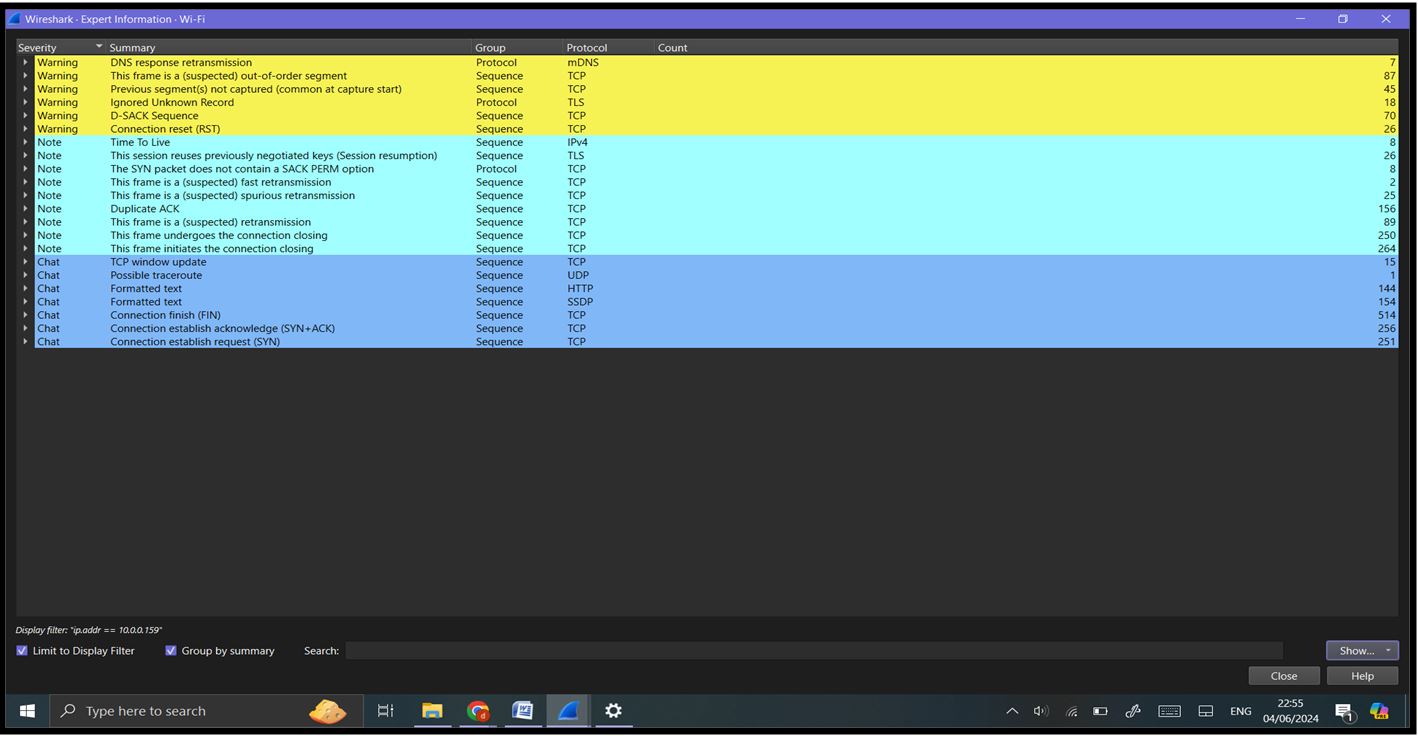Enable the Limit to Display Filter option
This screenshot has height=736, width=1418.
[x=21, y=650]
